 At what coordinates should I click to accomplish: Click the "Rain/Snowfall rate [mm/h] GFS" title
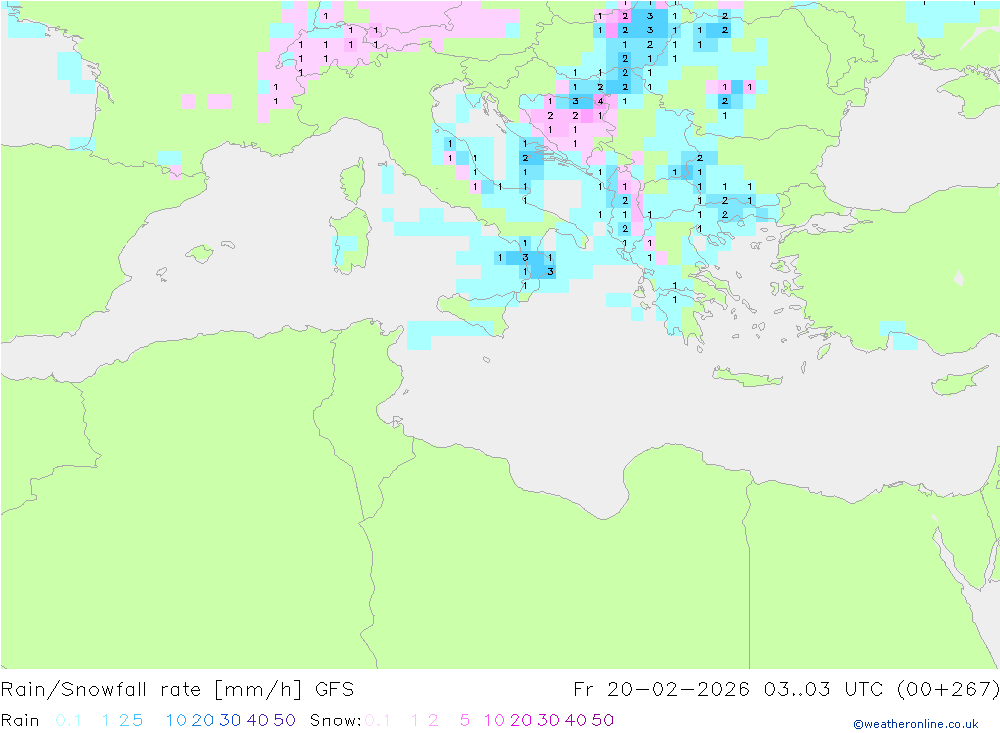[177, 690]
